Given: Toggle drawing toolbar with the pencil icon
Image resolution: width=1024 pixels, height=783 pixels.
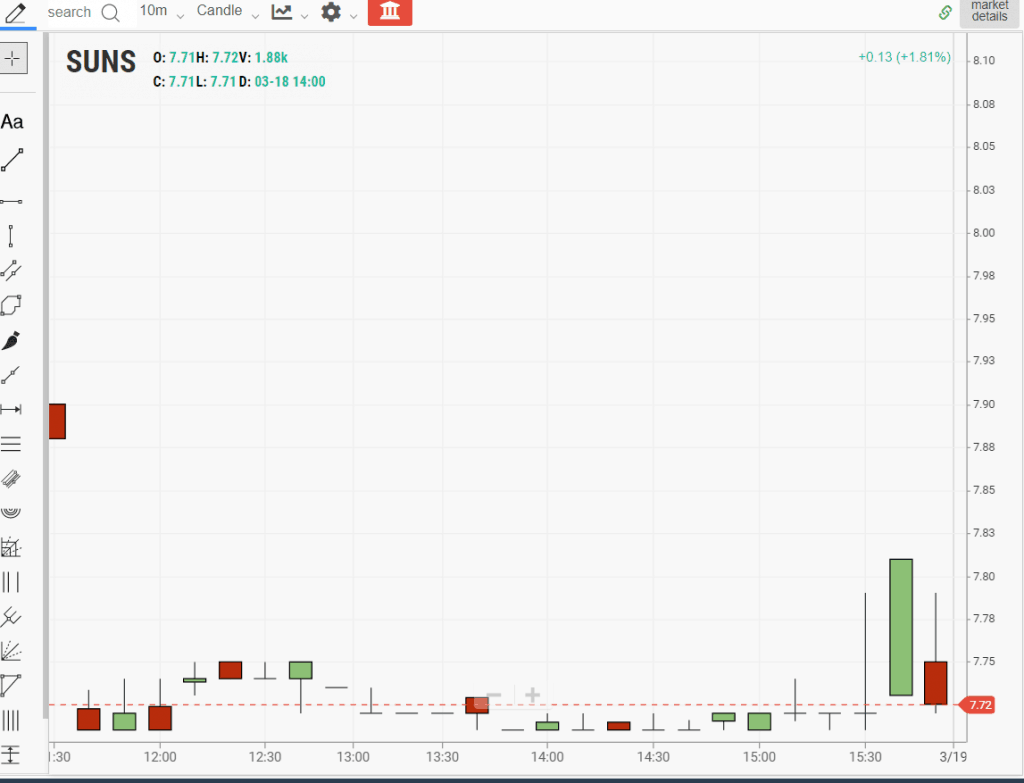Looking at the screenshot, I should tap(14, 12).
